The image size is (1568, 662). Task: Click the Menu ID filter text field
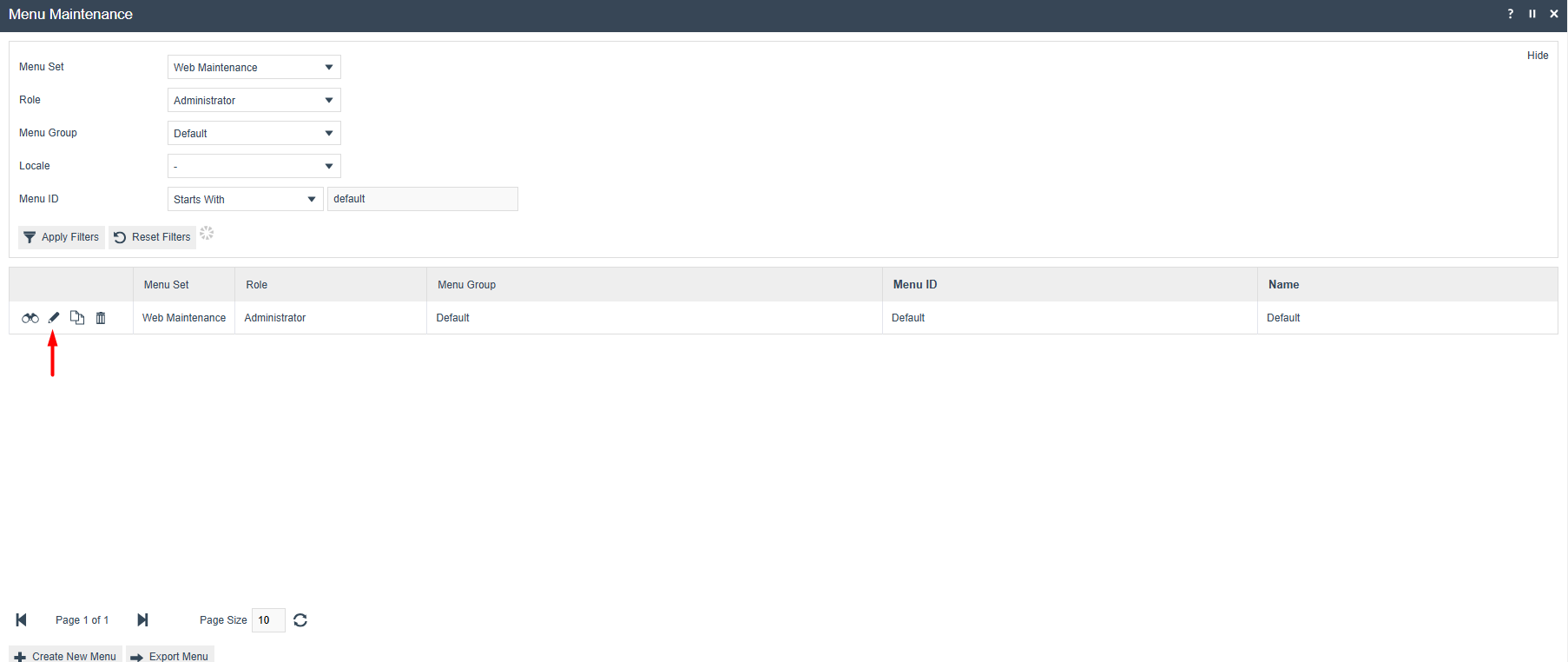(422, 199)
